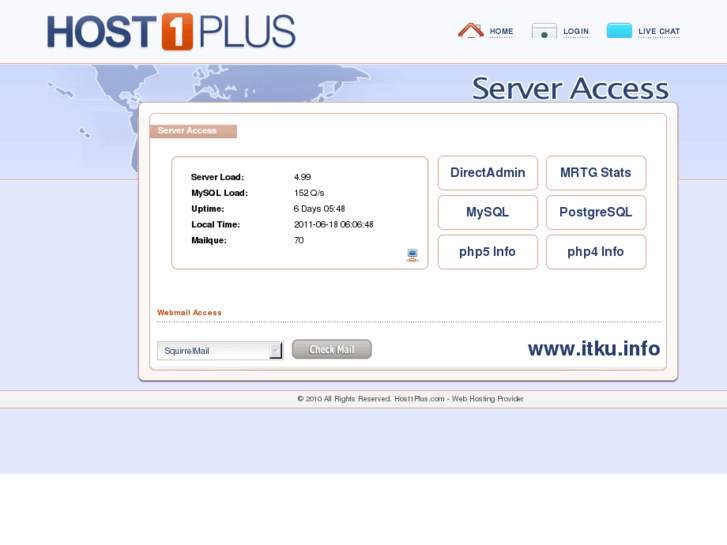This screenshot has width=727, height=545.
Task: Click the Local Time: label
Action: pyautogui.click(x=216, y=224)
